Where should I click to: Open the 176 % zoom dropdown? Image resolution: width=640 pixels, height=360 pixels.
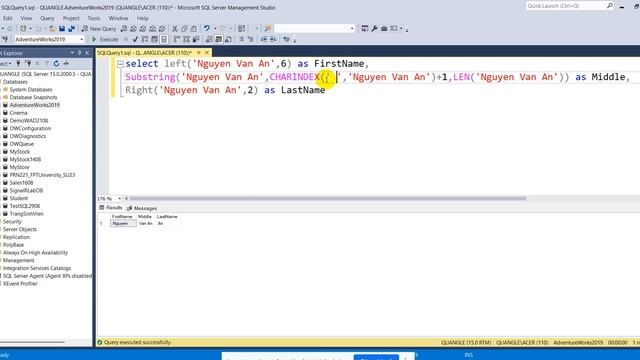(119, 198)
